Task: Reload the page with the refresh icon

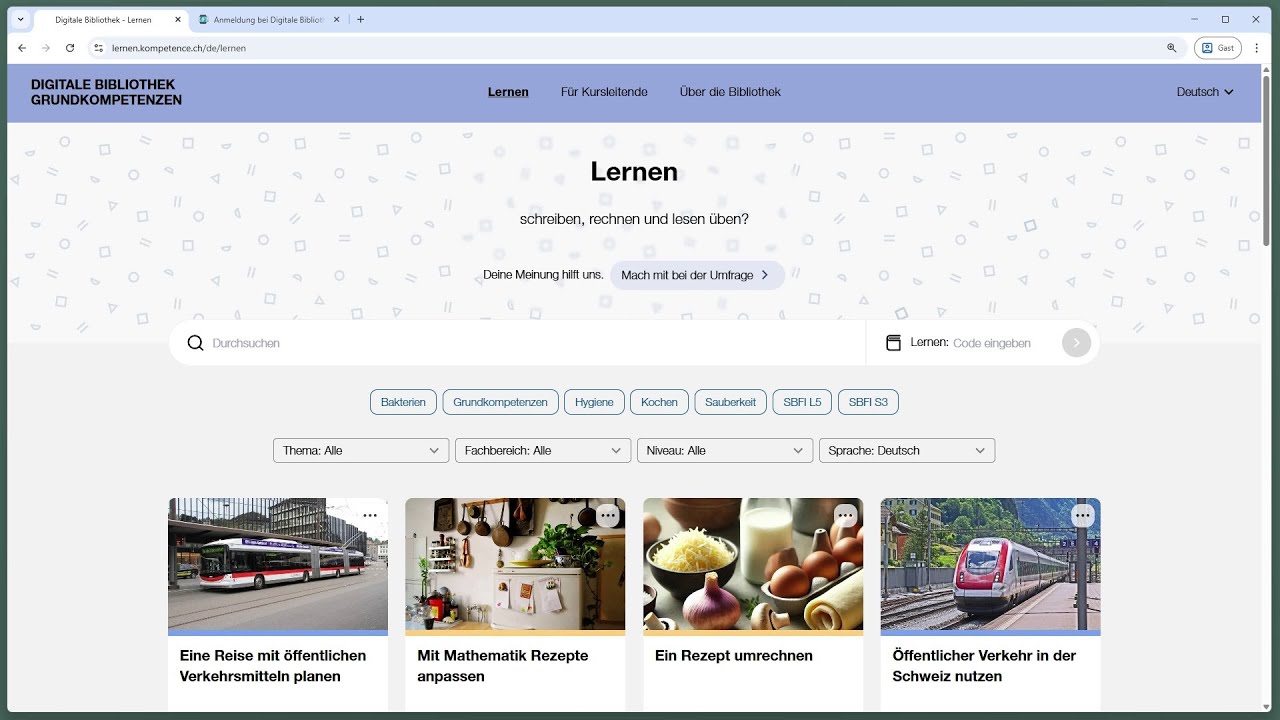Action: tap(70, 48)
